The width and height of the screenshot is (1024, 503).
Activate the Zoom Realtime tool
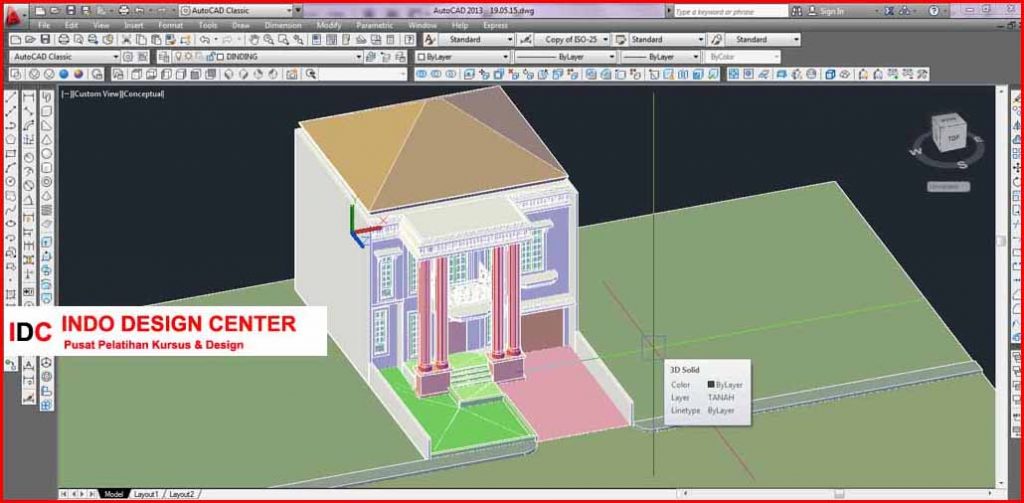click(x=268, y=40)
